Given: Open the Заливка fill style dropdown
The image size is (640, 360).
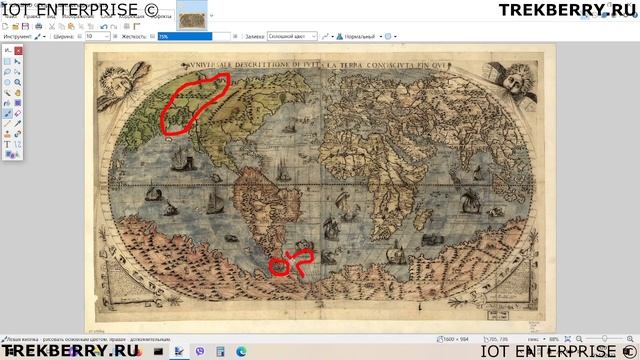Looking at the screenshot, I should [x=292, y=36].
